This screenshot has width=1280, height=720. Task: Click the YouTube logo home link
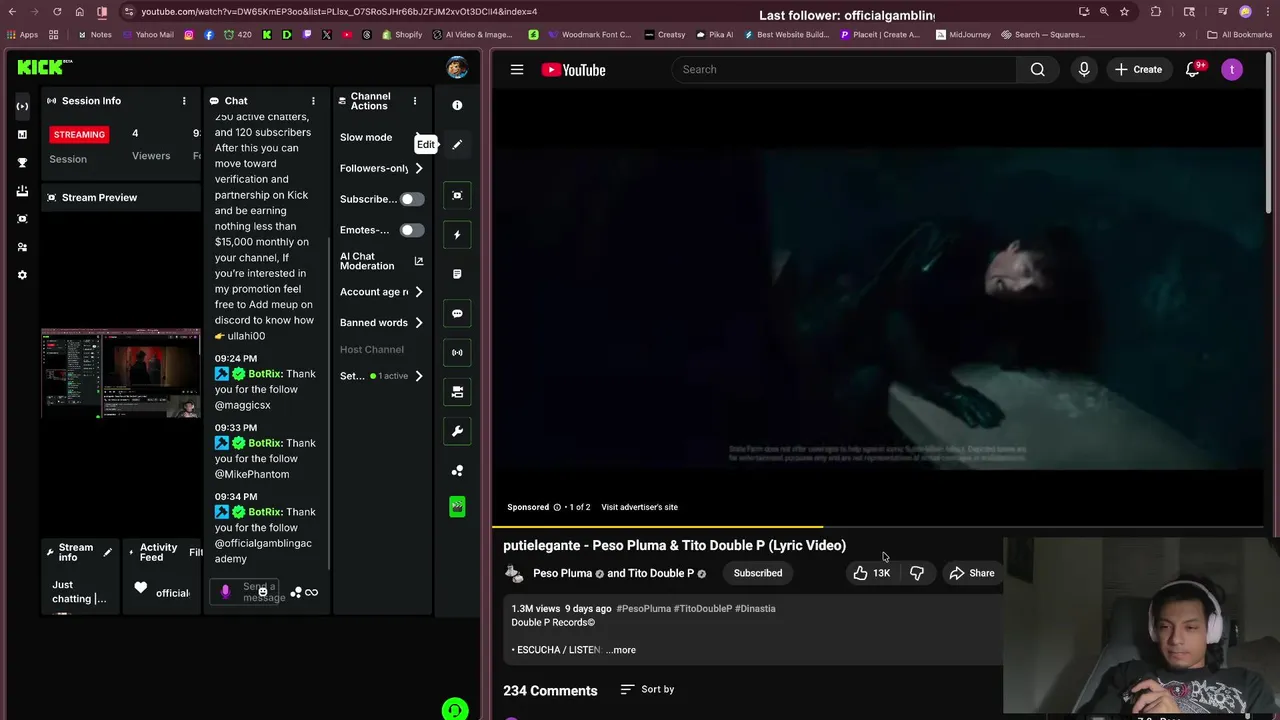pyautogui.click(x=574, y=70)
